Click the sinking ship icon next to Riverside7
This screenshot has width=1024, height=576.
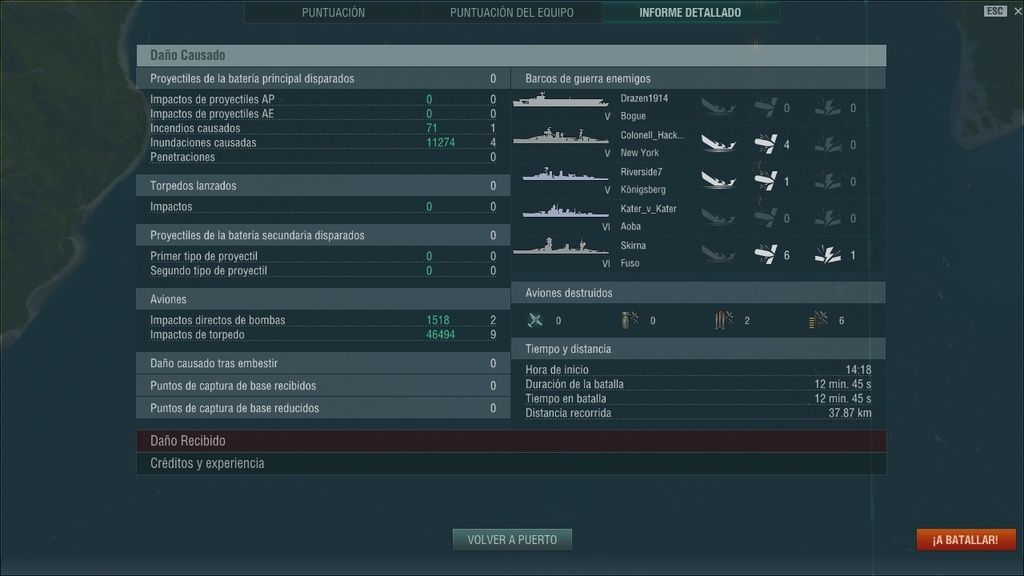718,181
